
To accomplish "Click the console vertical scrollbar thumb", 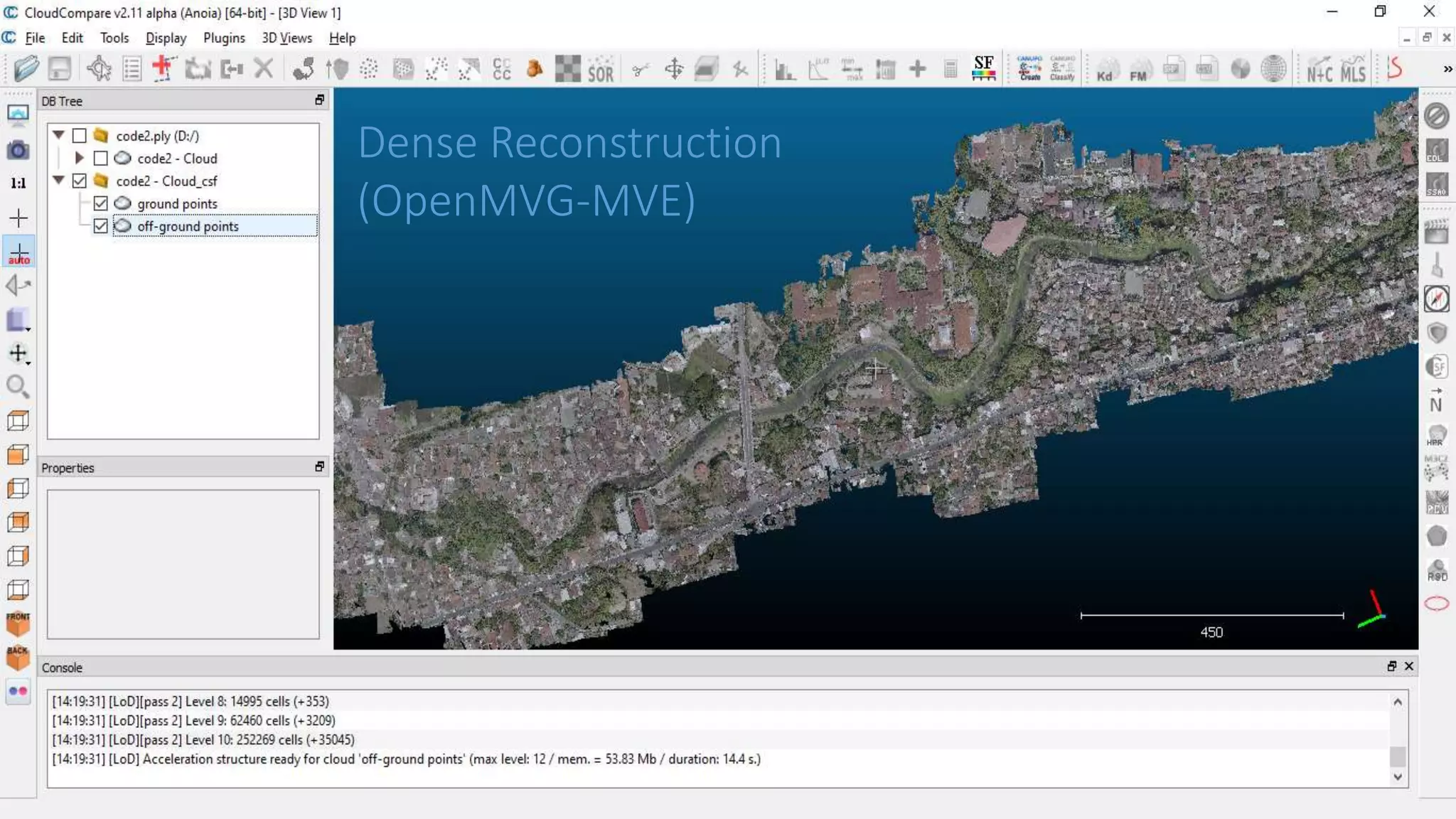I will point(1398,756).
